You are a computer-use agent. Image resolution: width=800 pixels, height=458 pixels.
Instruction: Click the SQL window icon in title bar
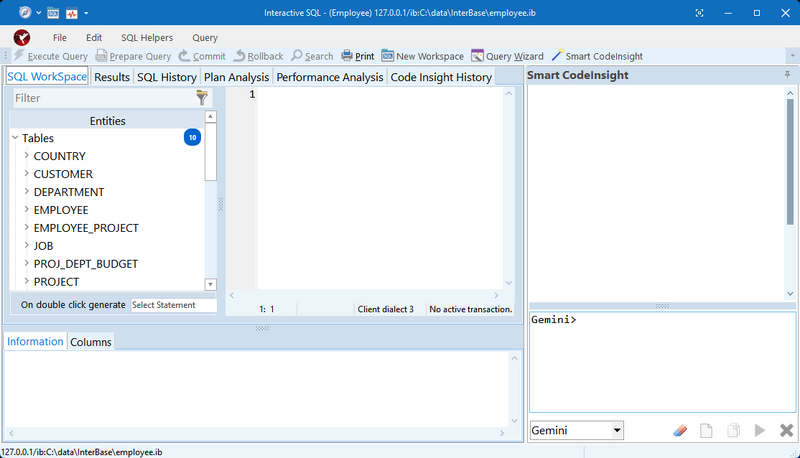pos(53,13)
